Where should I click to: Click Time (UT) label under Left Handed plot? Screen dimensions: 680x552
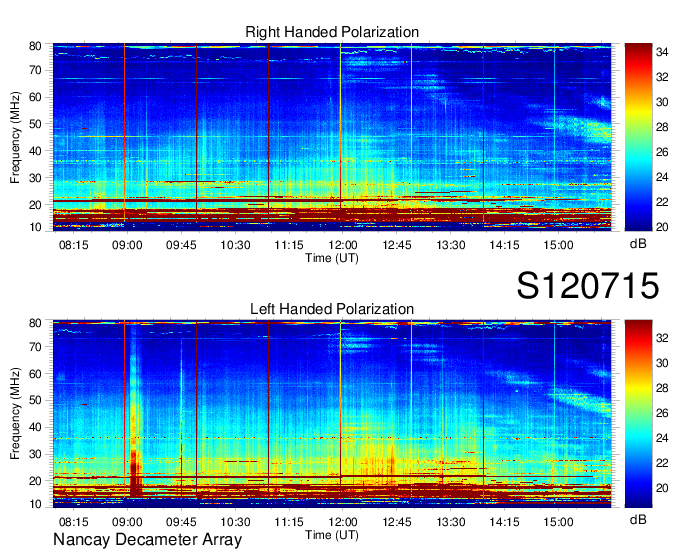click(x=332, y=535)
